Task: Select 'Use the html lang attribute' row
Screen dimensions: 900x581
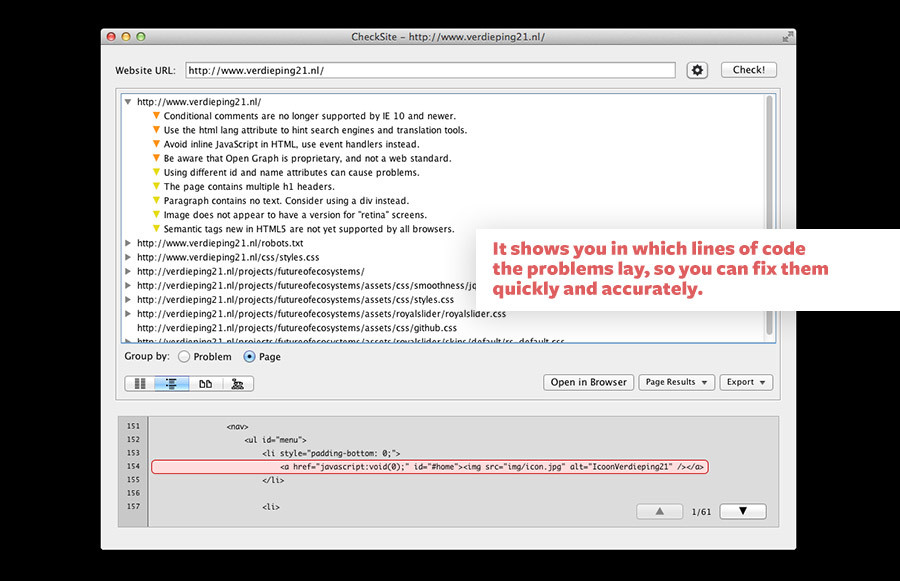Action: [315, 130]
